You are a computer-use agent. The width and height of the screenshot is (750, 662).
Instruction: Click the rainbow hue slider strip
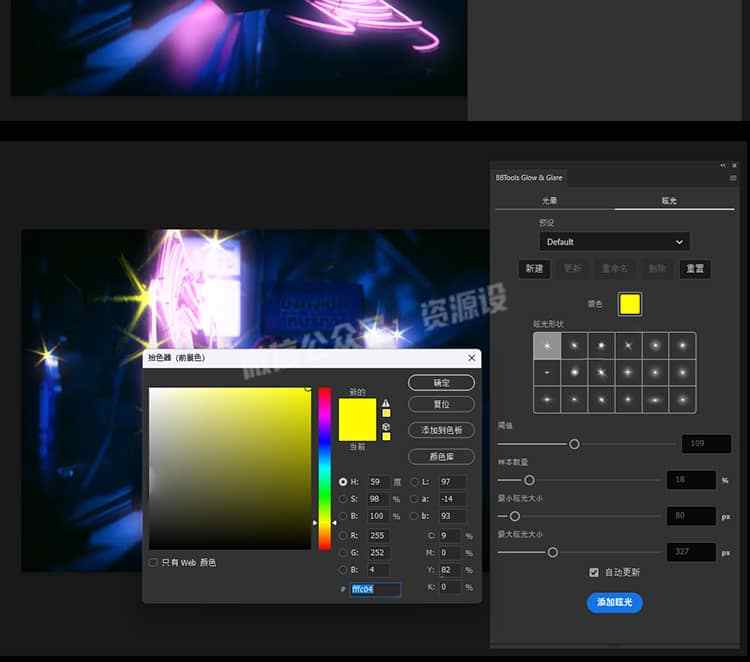coord(324,468)
